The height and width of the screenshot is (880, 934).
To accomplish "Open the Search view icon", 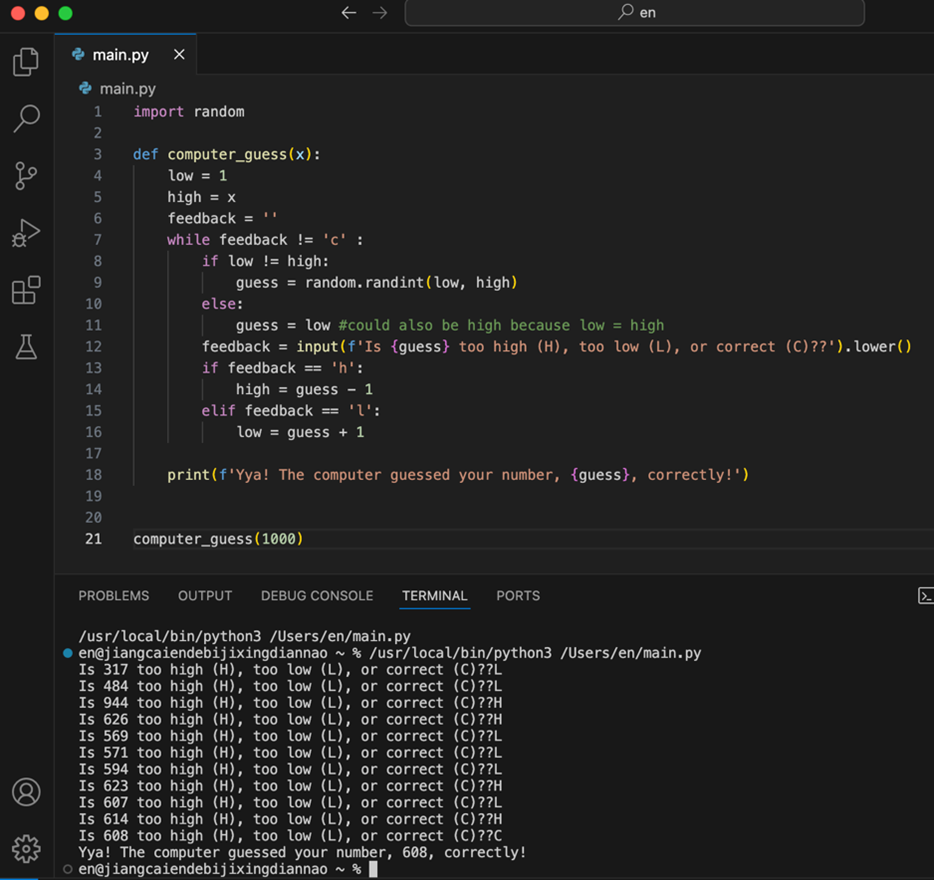I will (26, 118).
